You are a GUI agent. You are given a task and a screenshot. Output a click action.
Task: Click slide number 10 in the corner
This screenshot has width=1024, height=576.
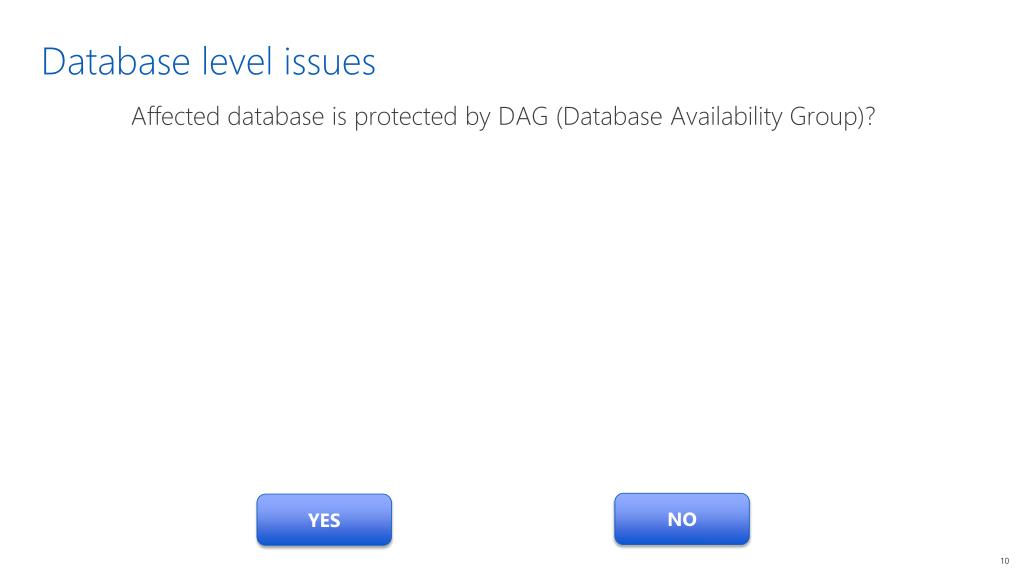[1004, 561]
